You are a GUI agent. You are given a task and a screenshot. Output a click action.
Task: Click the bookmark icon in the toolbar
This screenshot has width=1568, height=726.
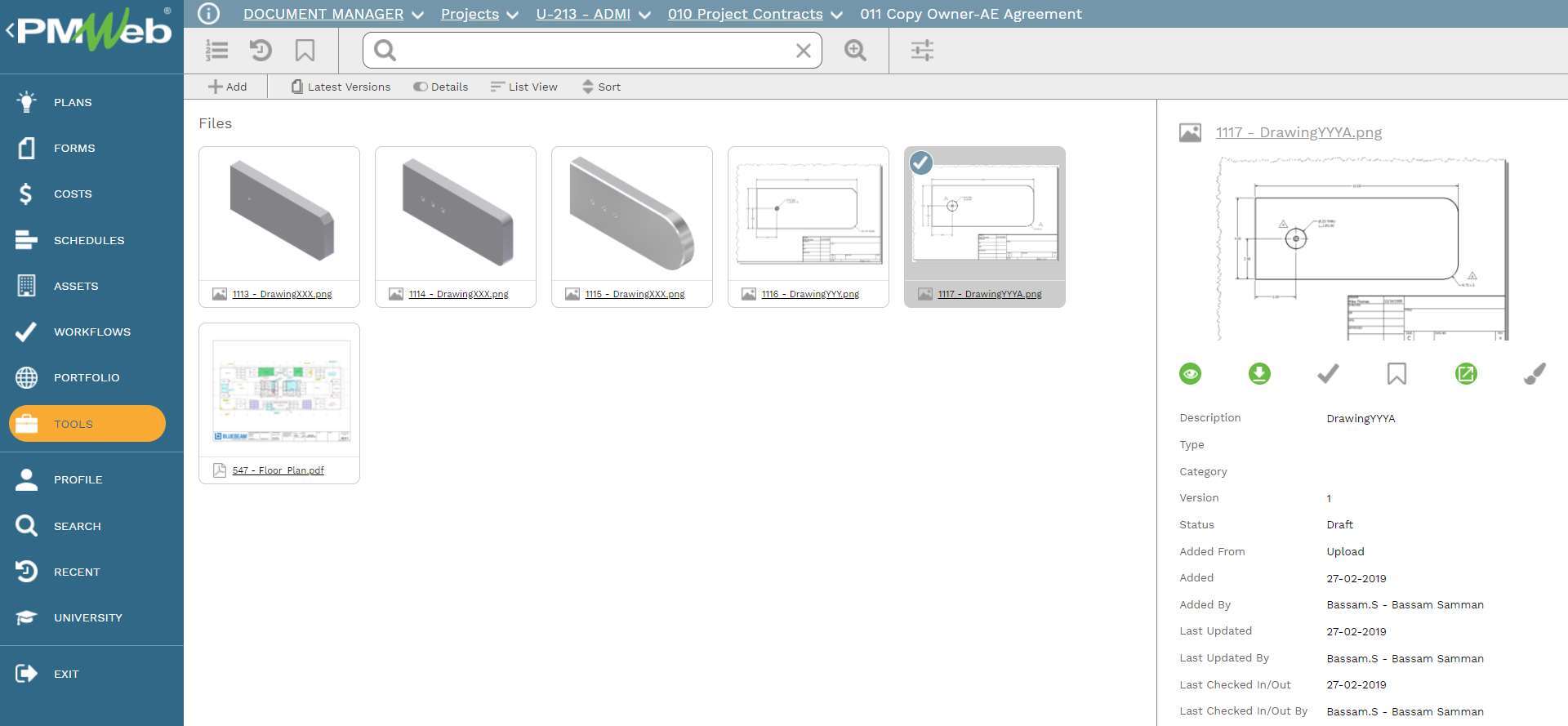coord(305,51)
